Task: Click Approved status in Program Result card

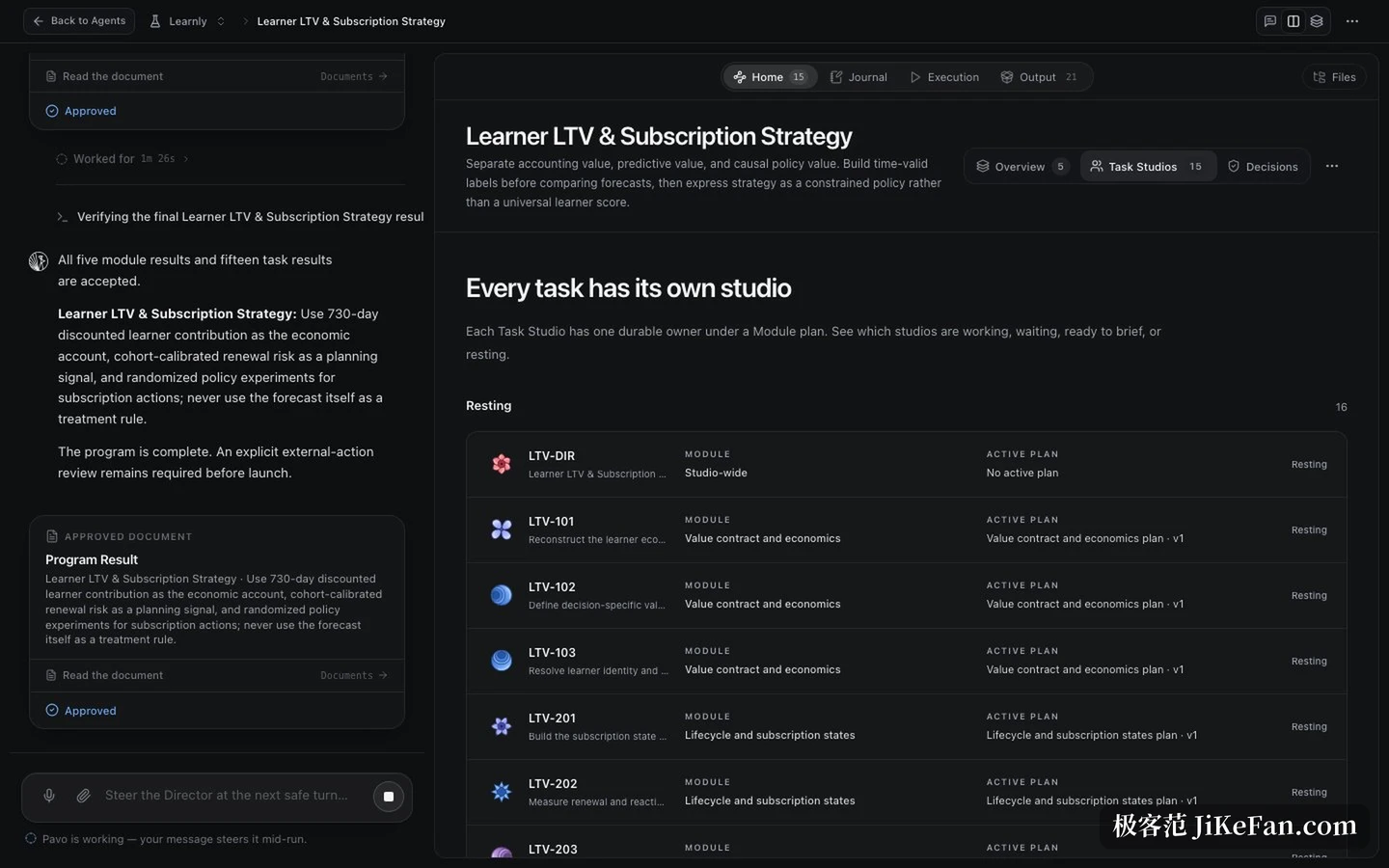Action: pos(81,711)
